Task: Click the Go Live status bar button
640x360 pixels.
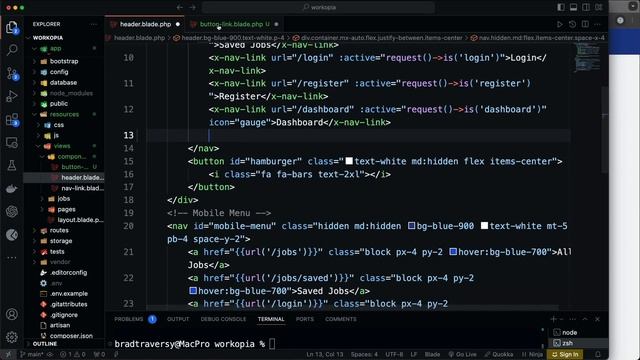Action: click(x=462, y=354)
